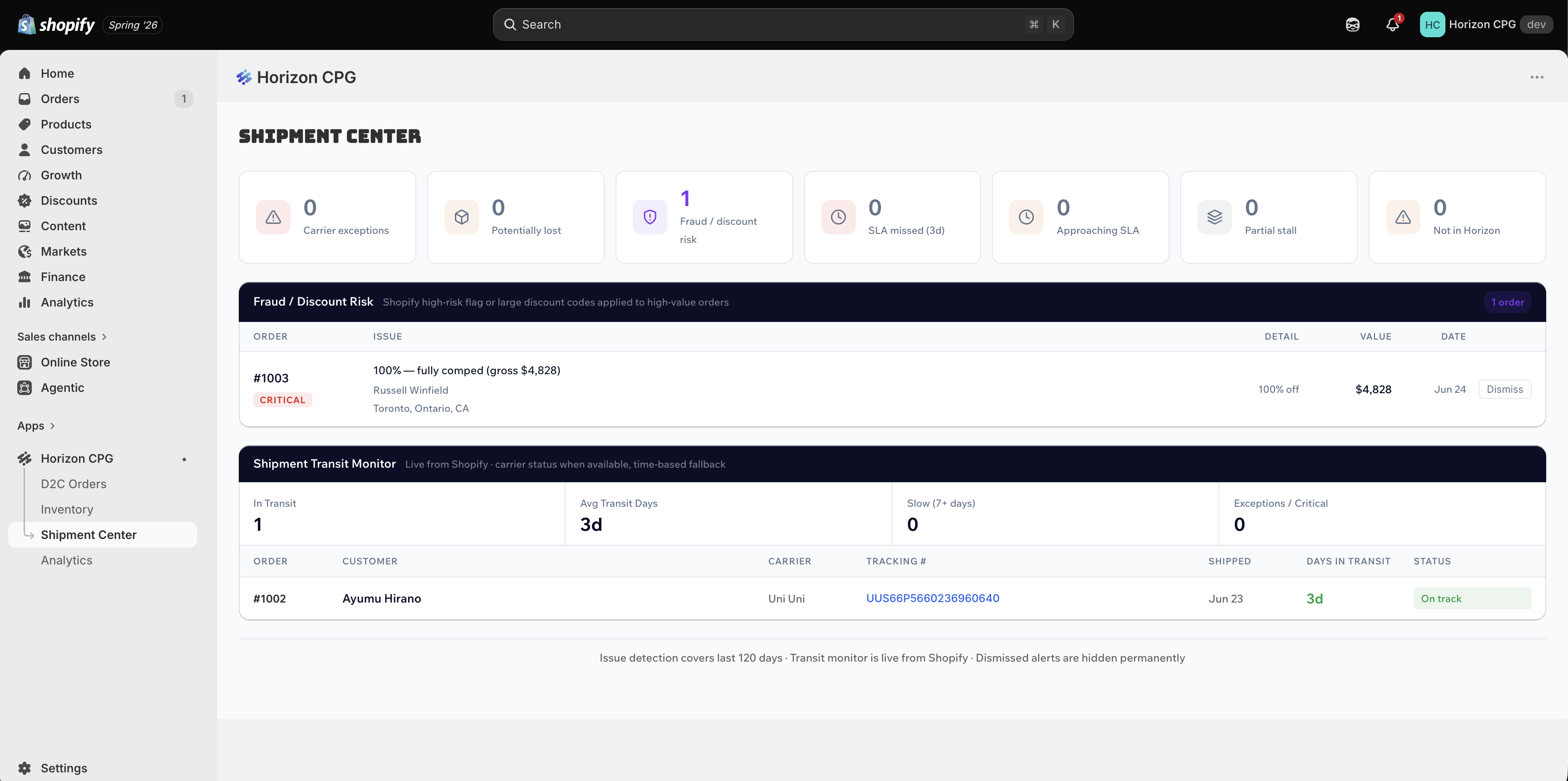Screen dimensions: 1568x781
Task: Click the Carrier exceptions warning icon
Action: click(x=273, y=217)
